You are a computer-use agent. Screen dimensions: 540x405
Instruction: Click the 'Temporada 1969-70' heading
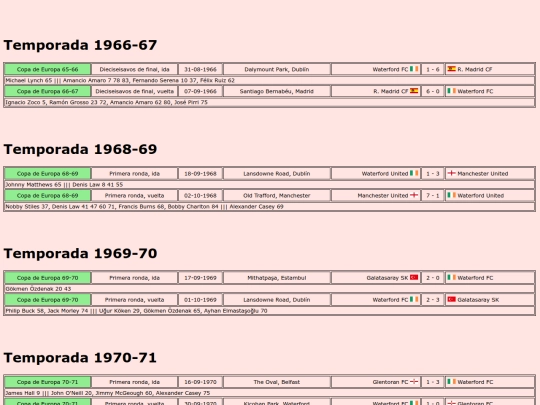pos(80,254)
